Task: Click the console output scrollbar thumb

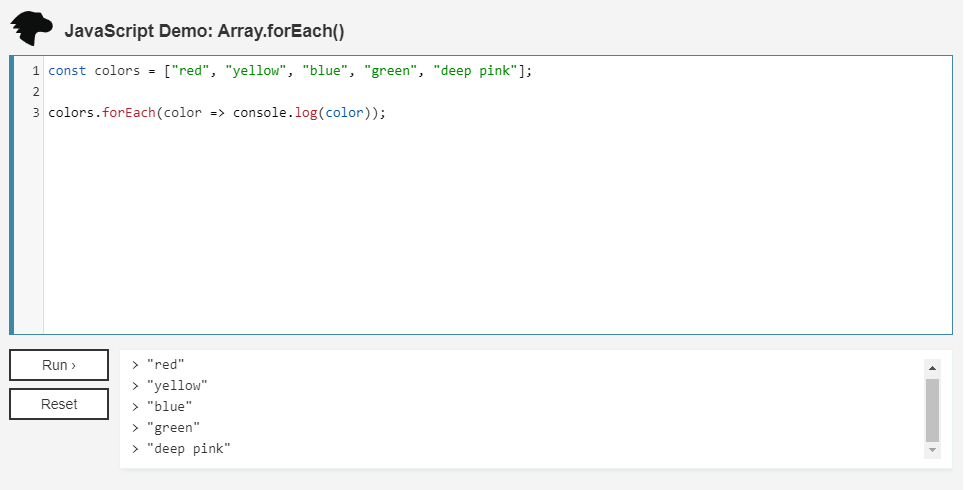Action: [933, 409]
